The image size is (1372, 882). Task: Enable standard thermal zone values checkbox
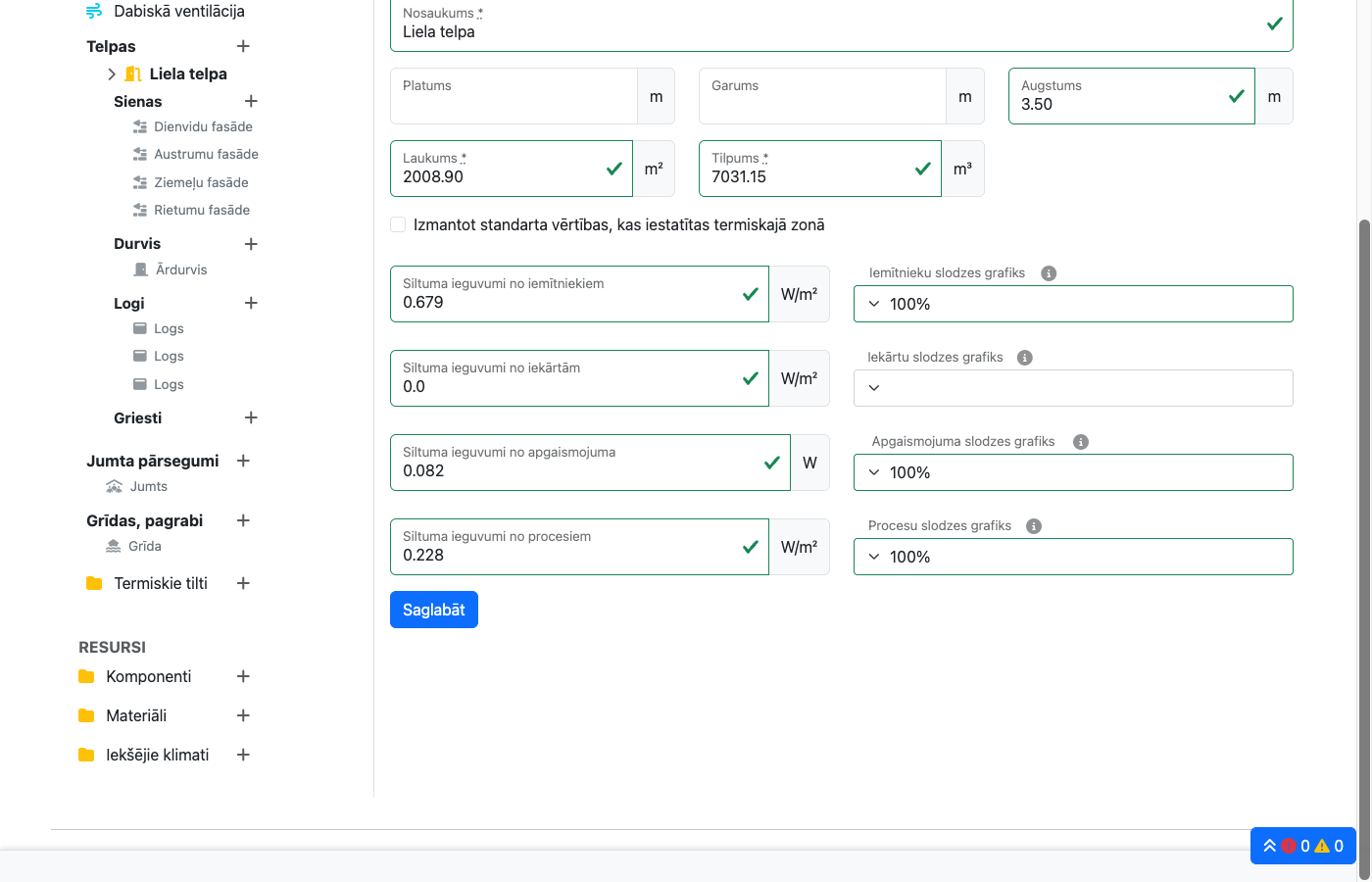pyautogui.click(x=398, y=224)
